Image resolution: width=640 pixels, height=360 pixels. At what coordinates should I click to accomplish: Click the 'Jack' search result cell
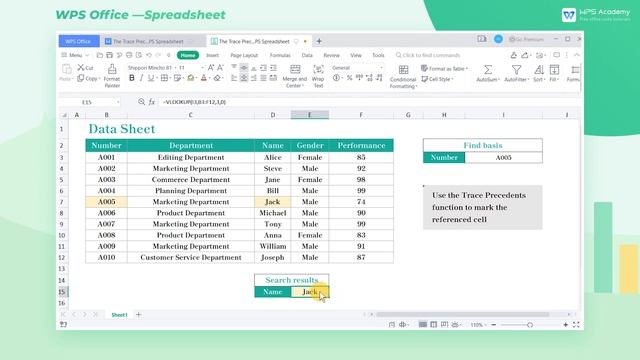(x=310, y=292)
